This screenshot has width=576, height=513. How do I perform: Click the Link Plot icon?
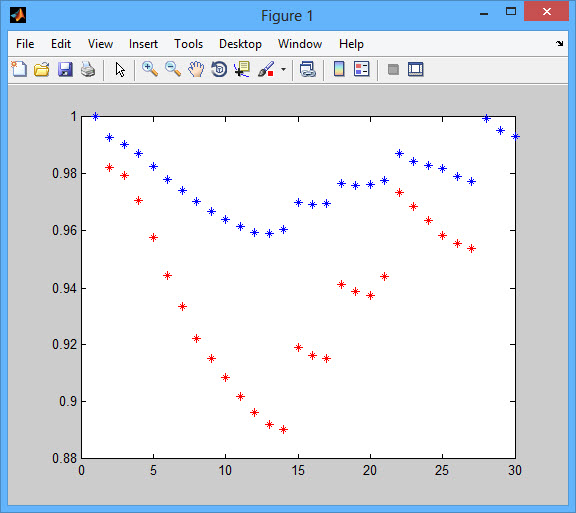point(307,69)
